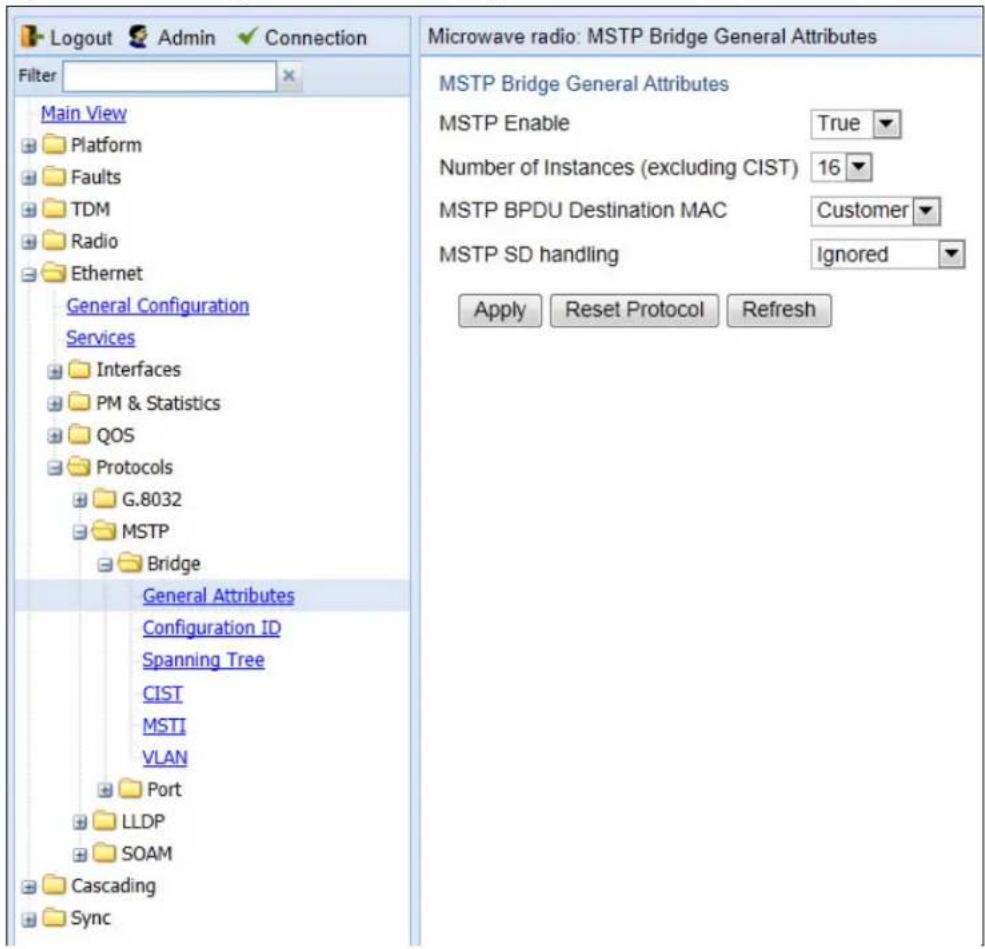
Task: Click the Apply button
Action: [499, 310]
